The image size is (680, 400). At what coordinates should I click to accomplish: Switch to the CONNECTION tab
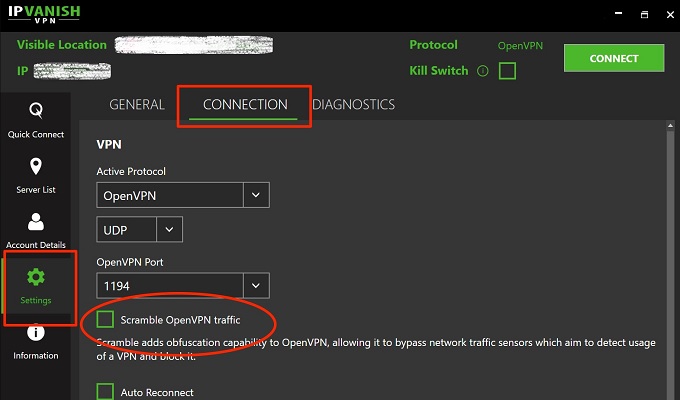pyautogui.click(x=245, y=105)
